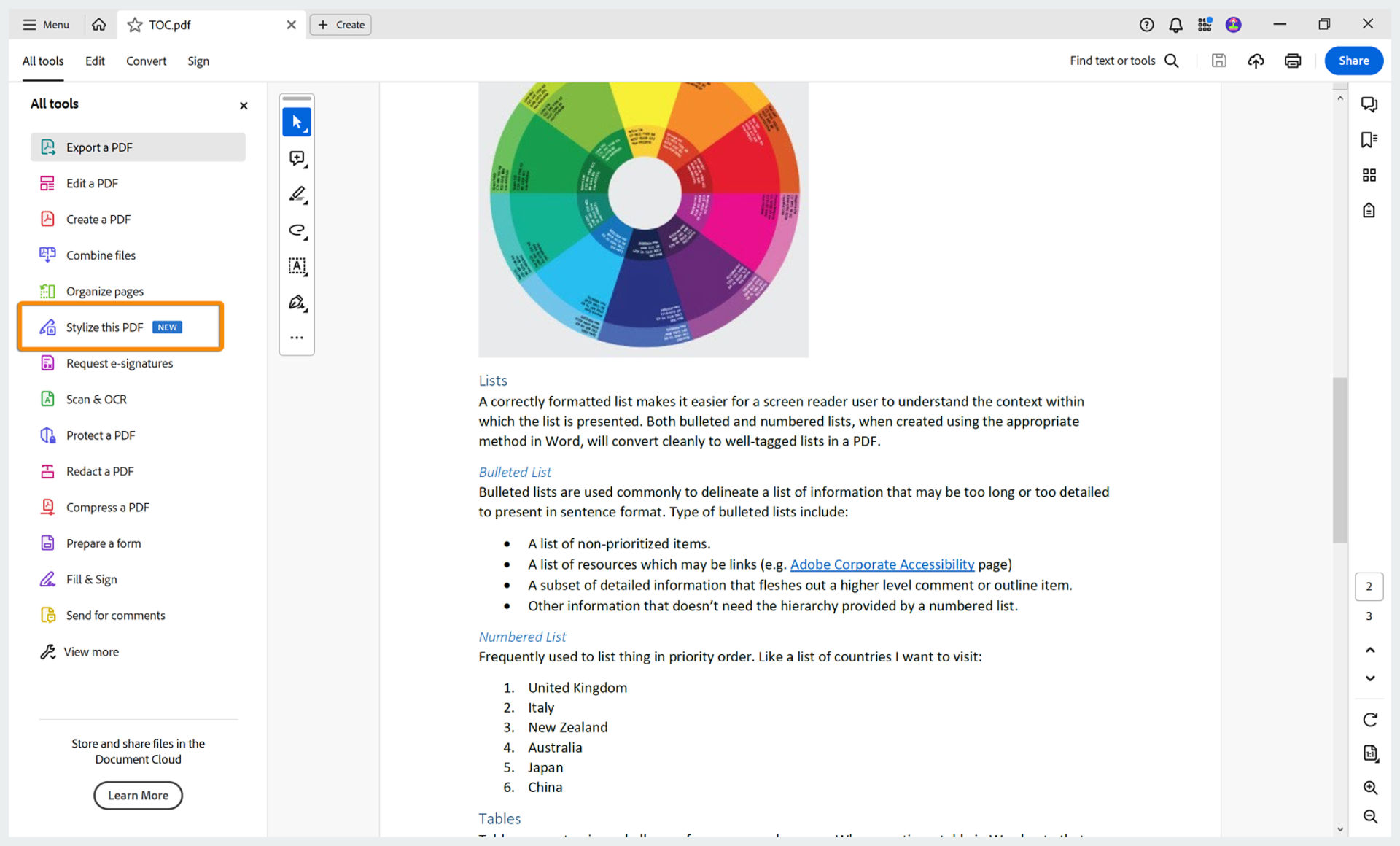Click the vertical document scrollbar thumb
1400x846 pixels.
[x=1339, y=459]
